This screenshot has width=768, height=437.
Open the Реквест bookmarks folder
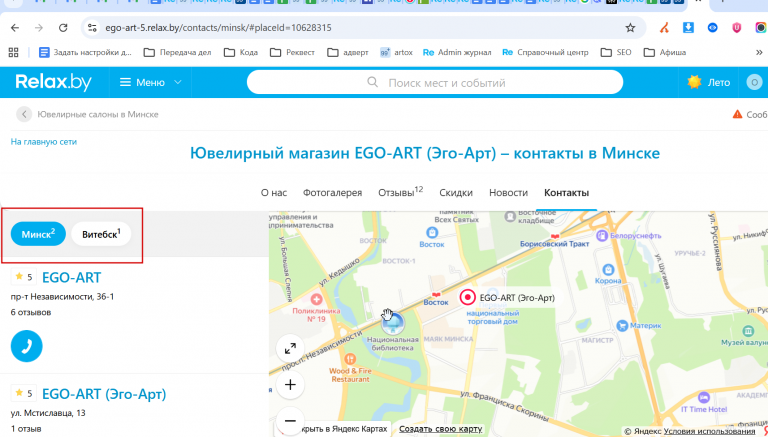coord(292,52)
